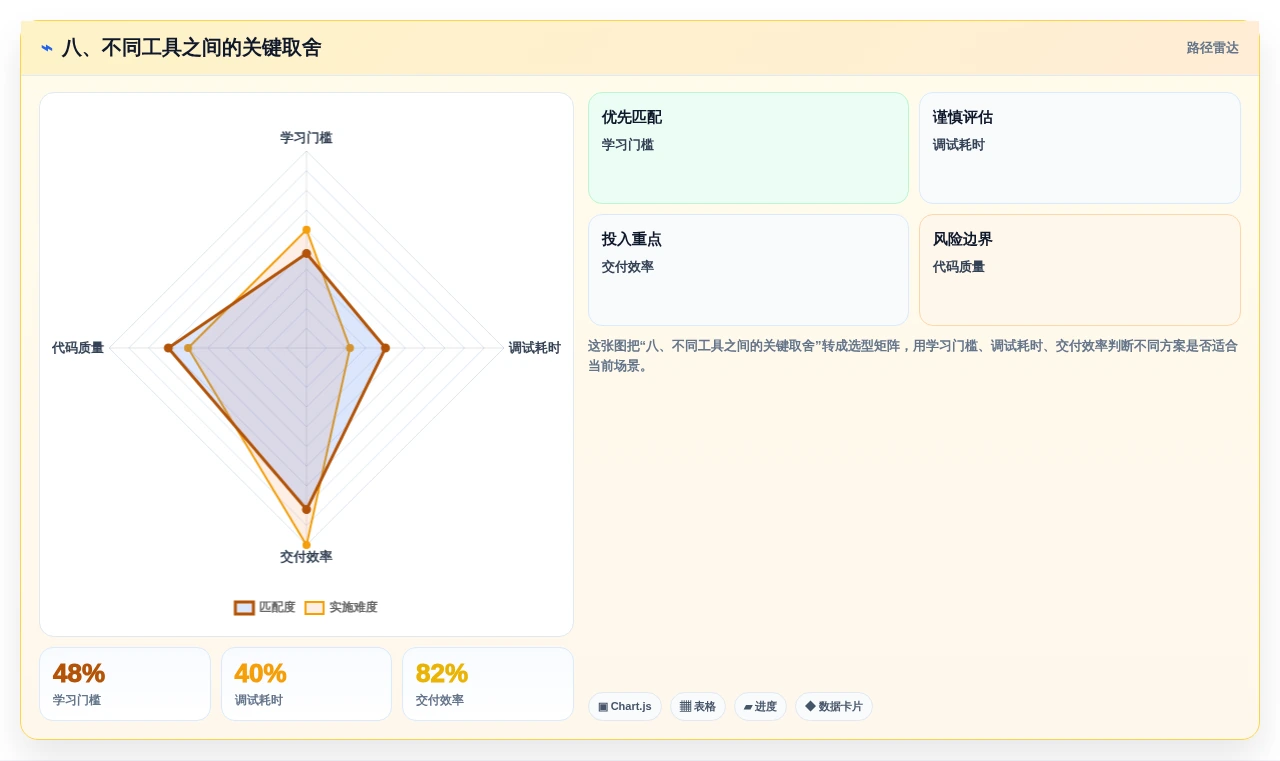
Task: Open the 风险边界 card
Action: coord(1080,270)
